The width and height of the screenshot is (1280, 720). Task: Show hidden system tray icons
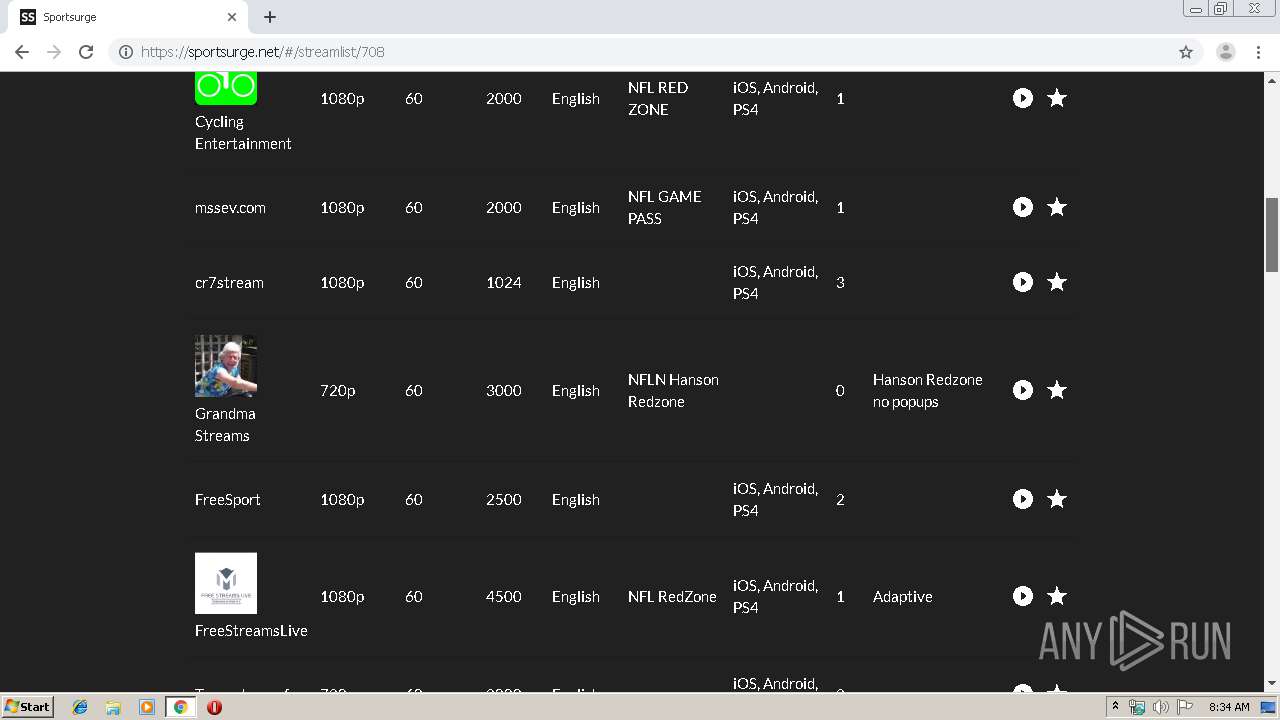pos(1115,707)
